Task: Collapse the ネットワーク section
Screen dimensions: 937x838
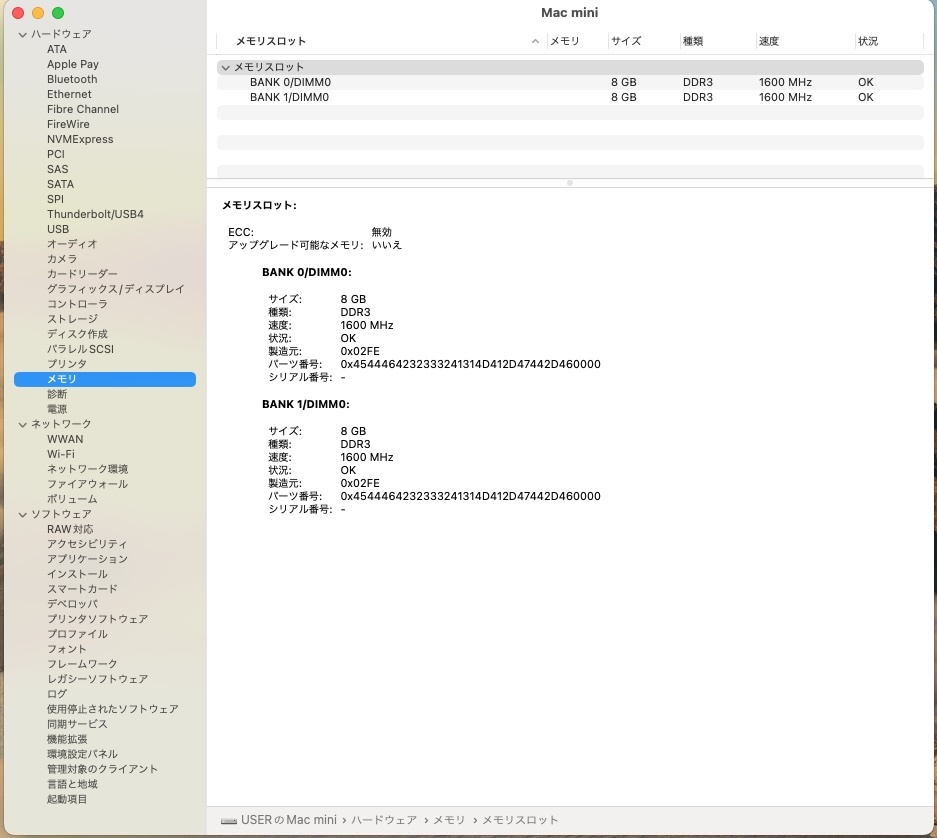Action: [x=23, y=424]
